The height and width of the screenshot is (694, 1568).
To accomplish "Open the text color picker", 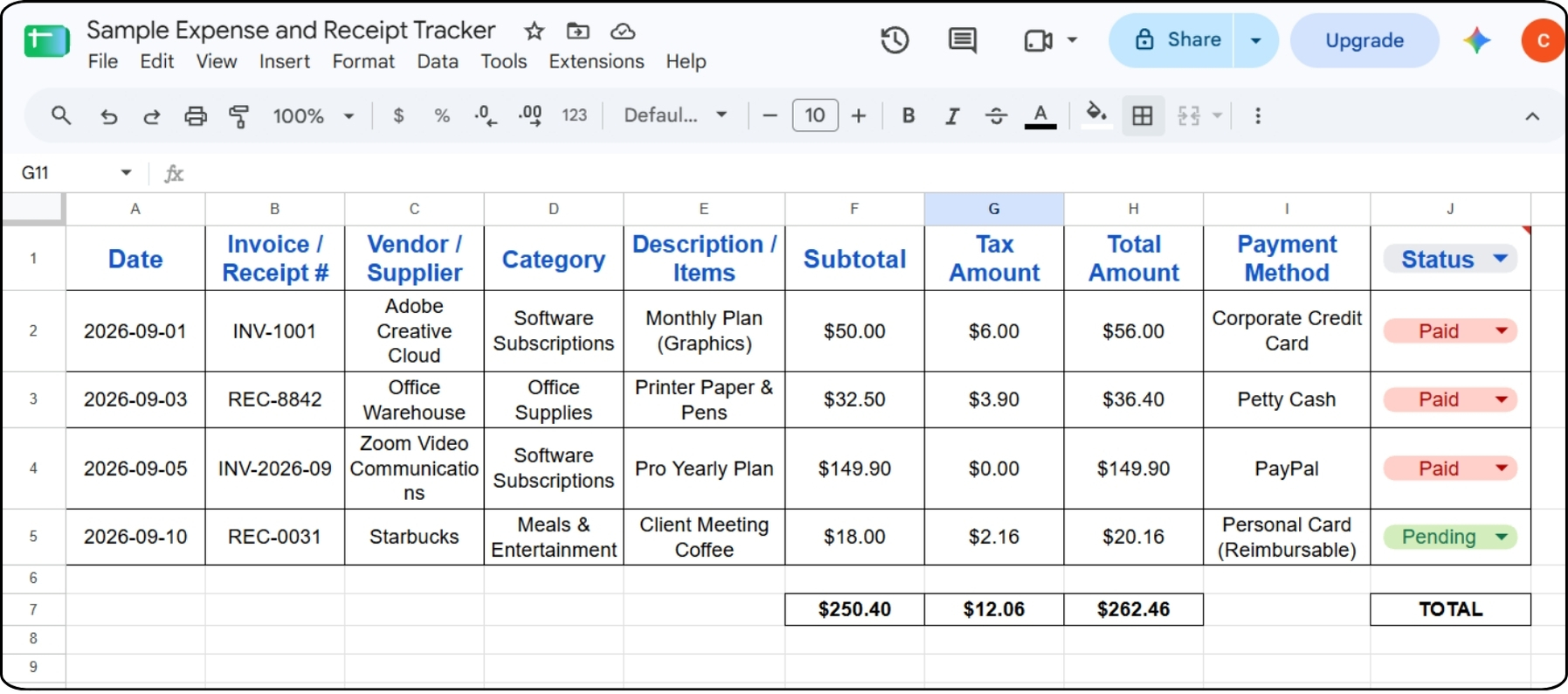I will (x=1040, y=115).
